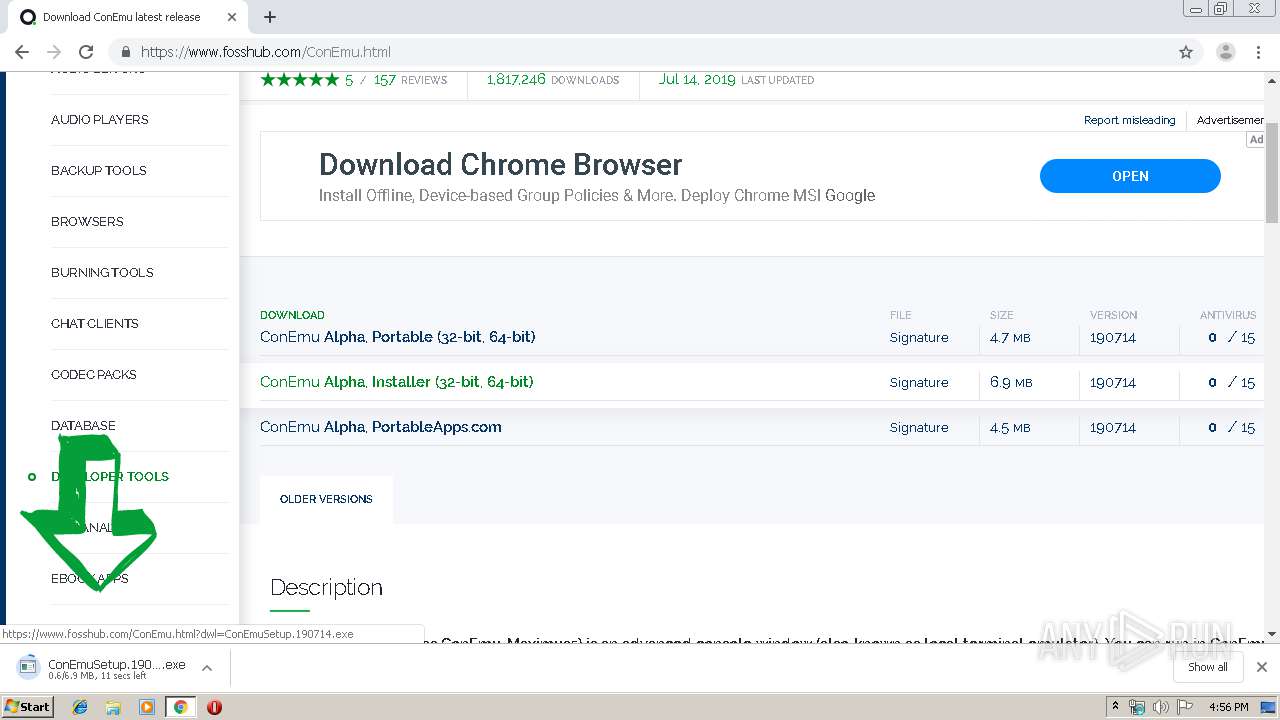Close the downloads bar
The width and height of the screenshot is (1280, 720).
click(x=1262, y=667)
